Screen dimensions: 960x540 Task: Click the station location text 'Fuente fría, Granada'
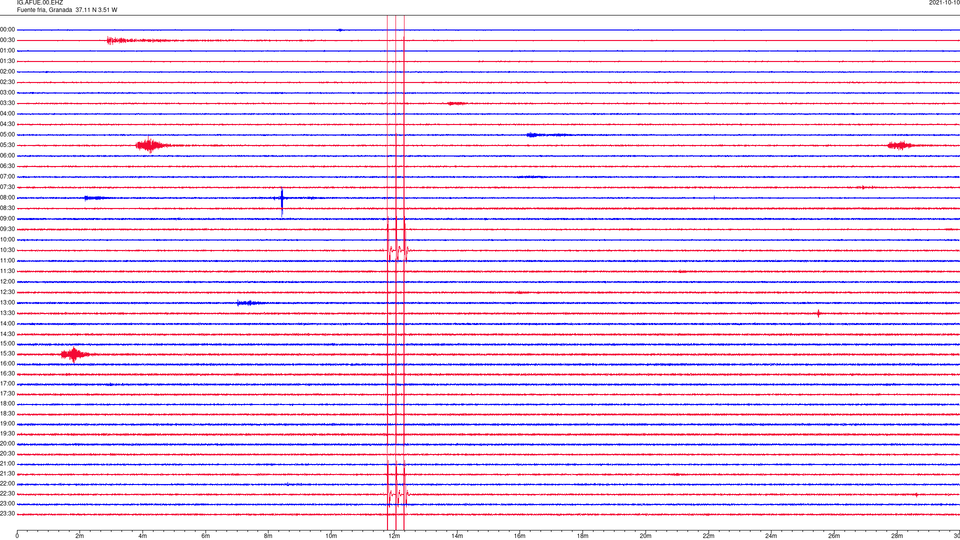[x=44, y=10]
